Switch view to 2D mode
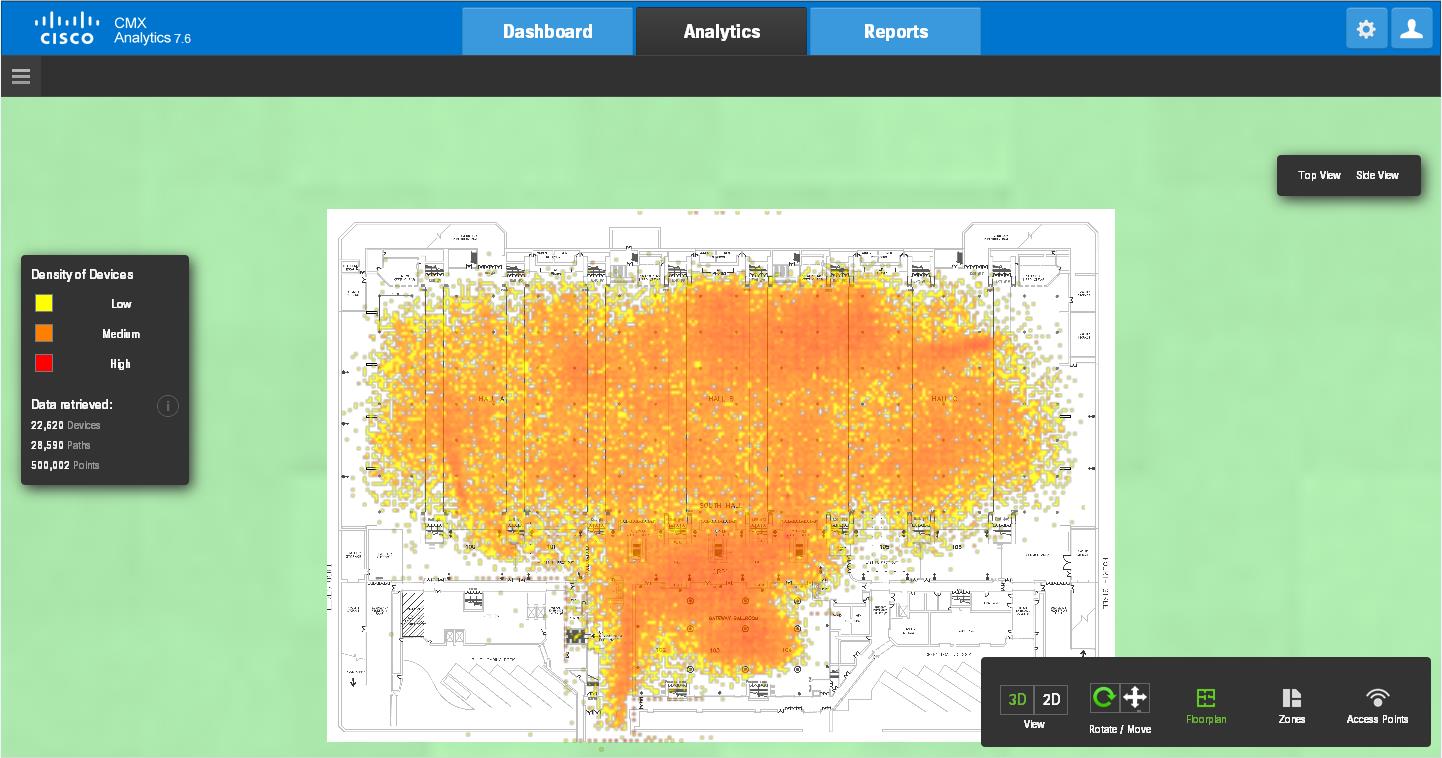1442x758 pixels. tap(1050, 700)
